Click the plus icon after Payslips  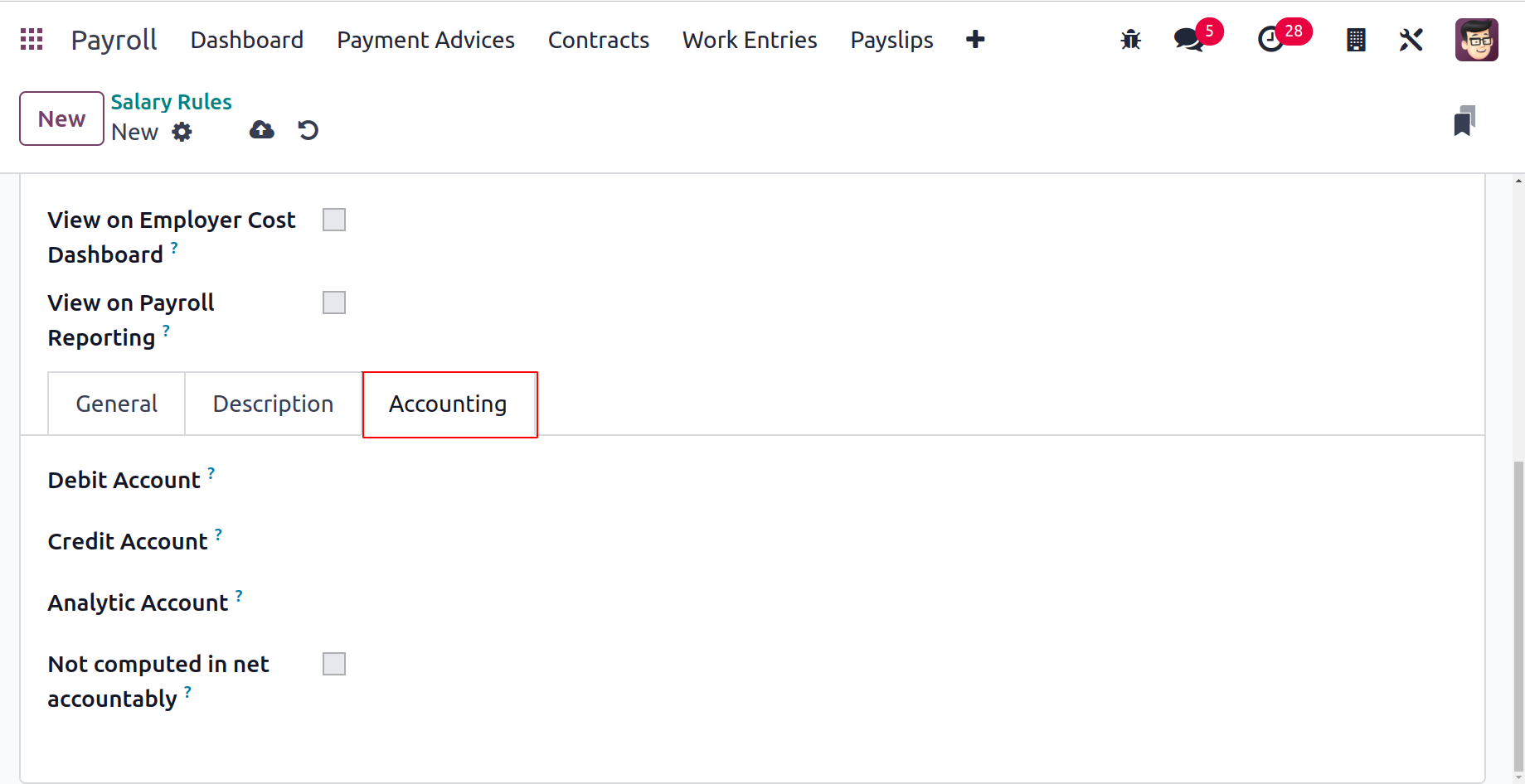[975, 39]
